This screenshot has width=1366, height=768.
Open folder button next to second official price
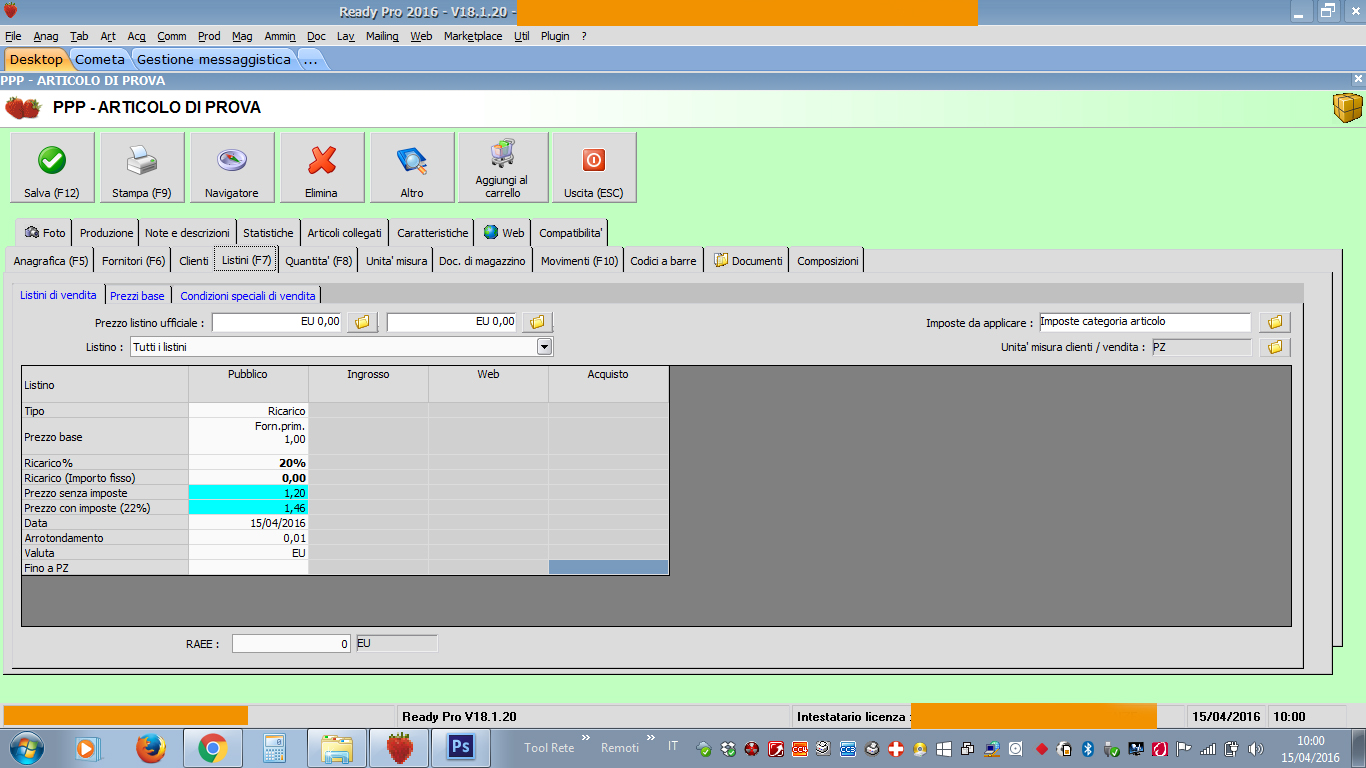[x=537, y=322]
